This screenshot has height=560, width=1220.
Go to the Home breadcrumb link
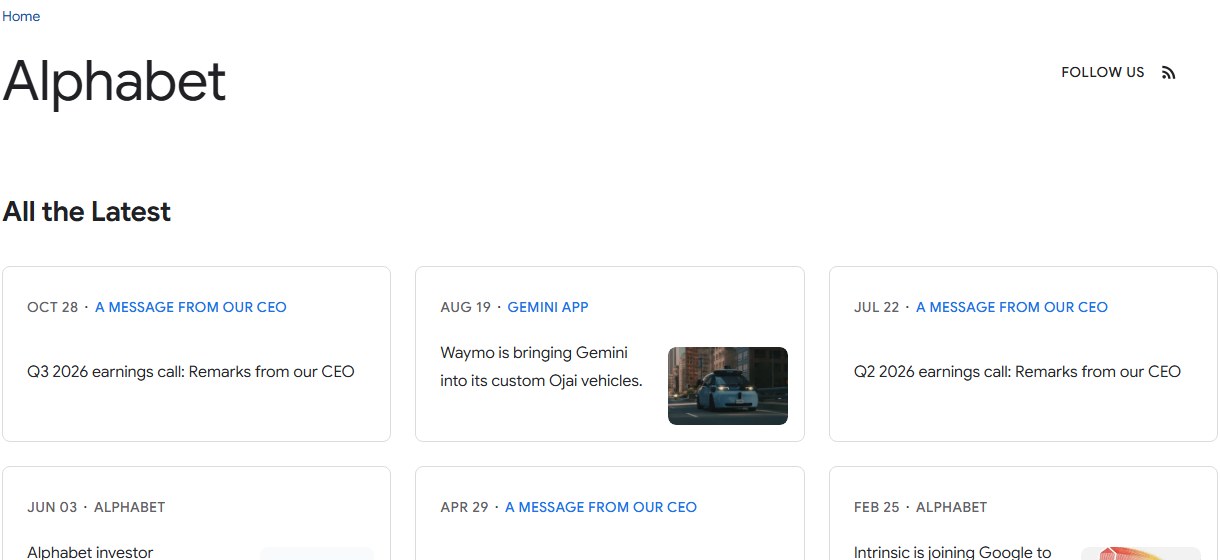21,16
